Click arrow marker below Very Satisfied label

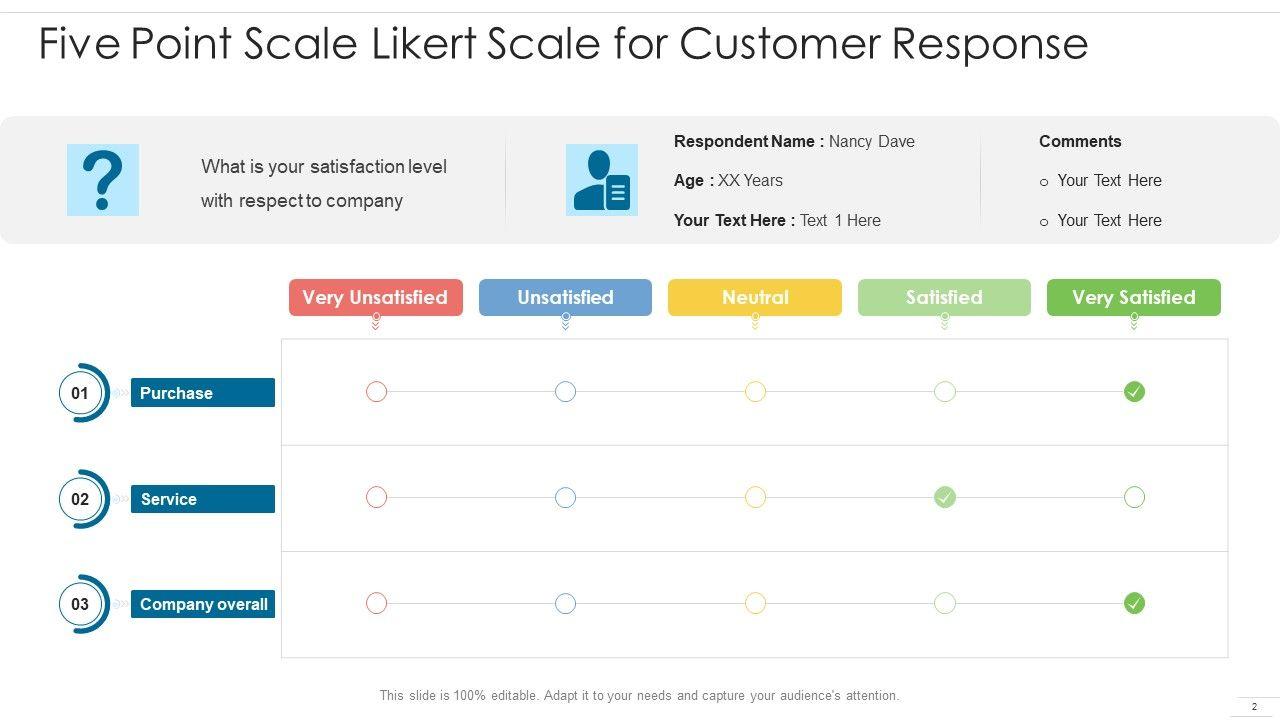1134,322
